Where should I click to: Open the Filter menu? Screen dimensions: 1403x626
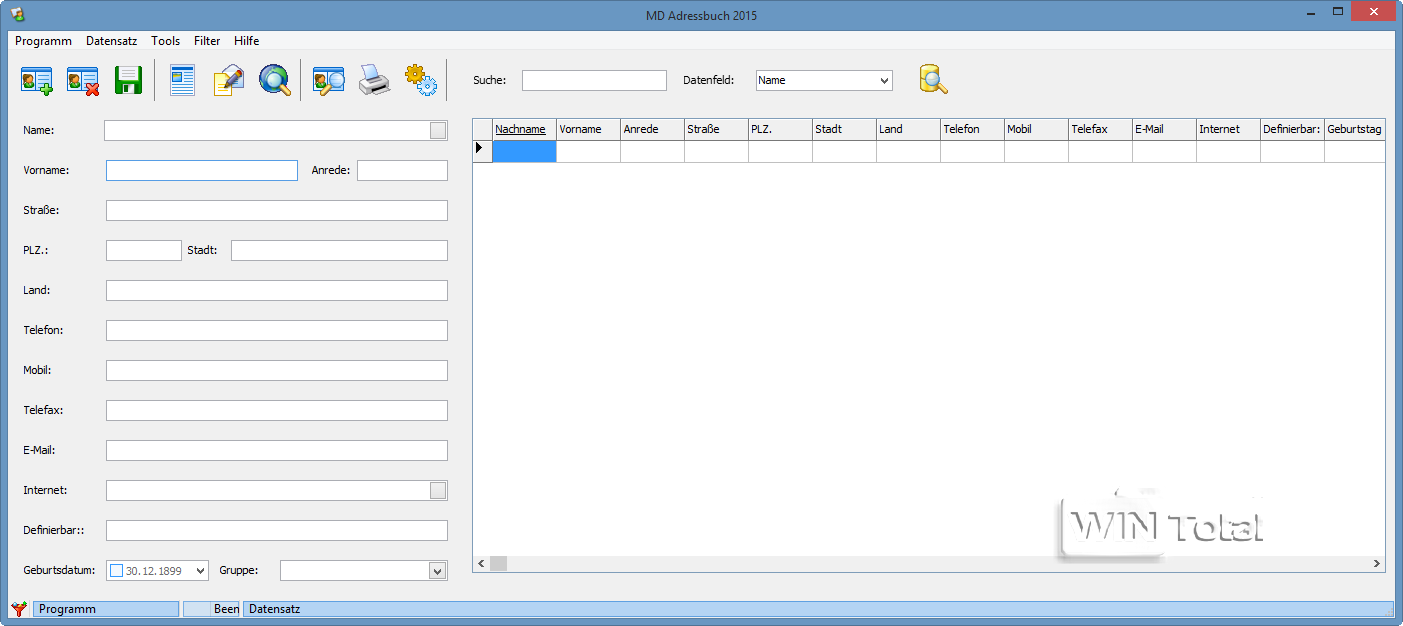click(x=207, y=41)
